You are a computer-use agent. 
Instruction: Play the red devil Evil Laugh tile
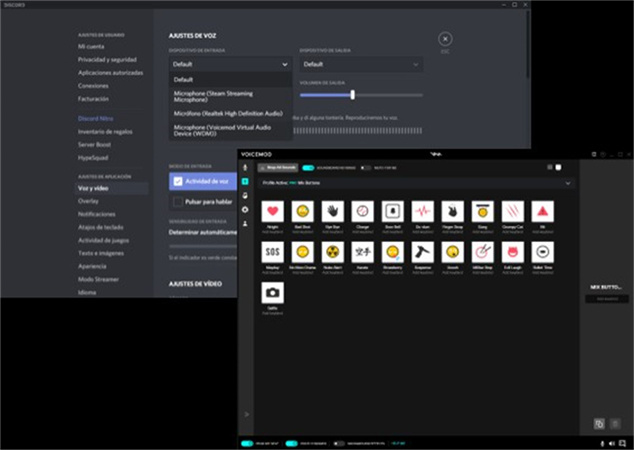(x=513, y=252)
